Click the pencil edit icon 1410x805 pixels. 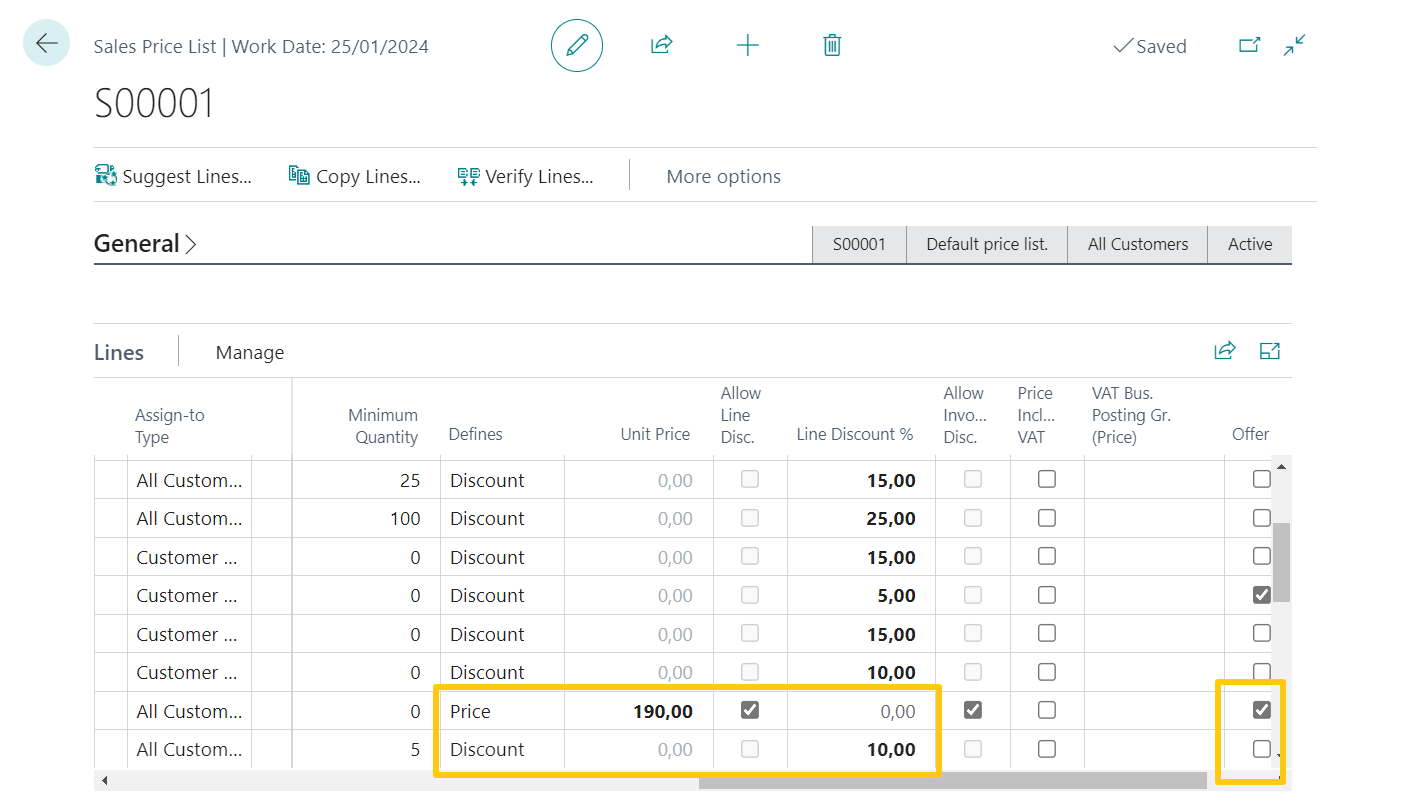577,45
